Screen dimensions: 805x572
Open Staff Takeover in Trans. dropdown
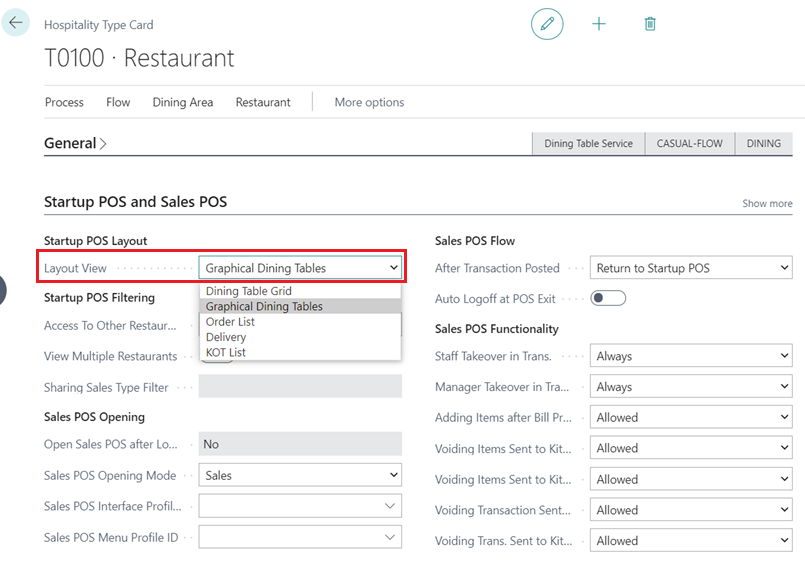point(690,356)
